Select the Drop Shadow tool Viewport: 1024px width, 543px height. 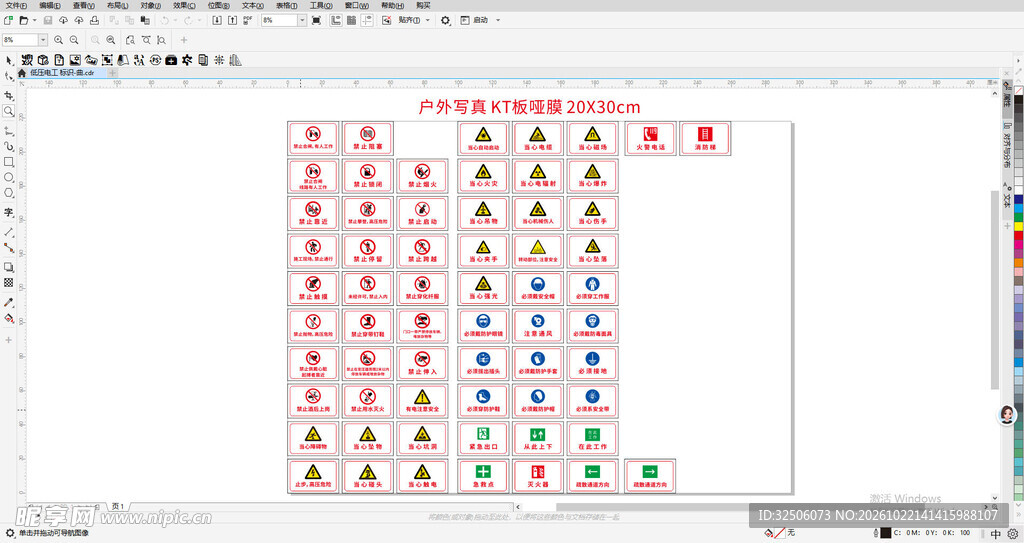pos(8,267)
